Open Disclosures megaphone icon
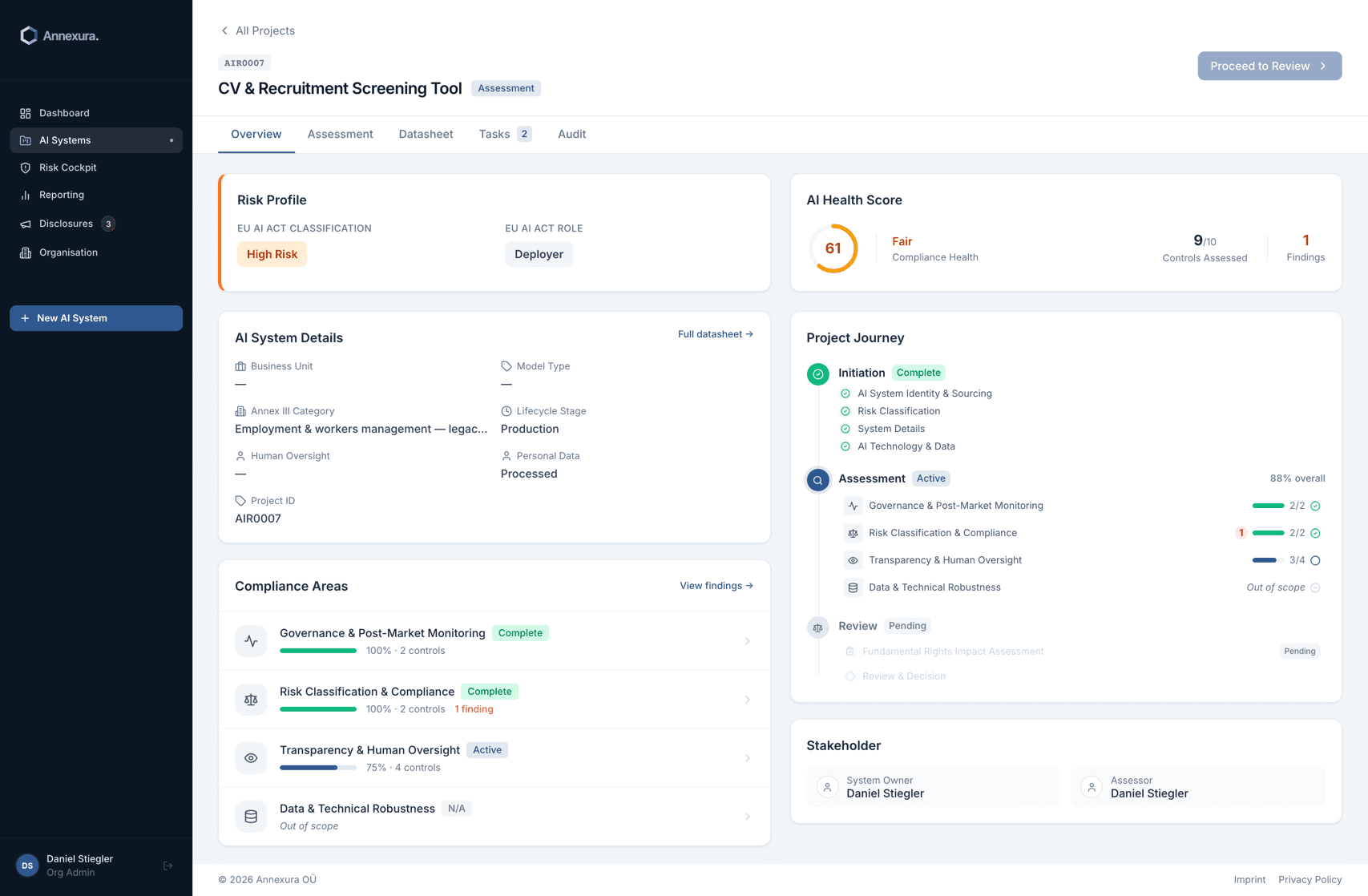The width and height of the screenshot is (1368, 896). (x=26, y=224)
